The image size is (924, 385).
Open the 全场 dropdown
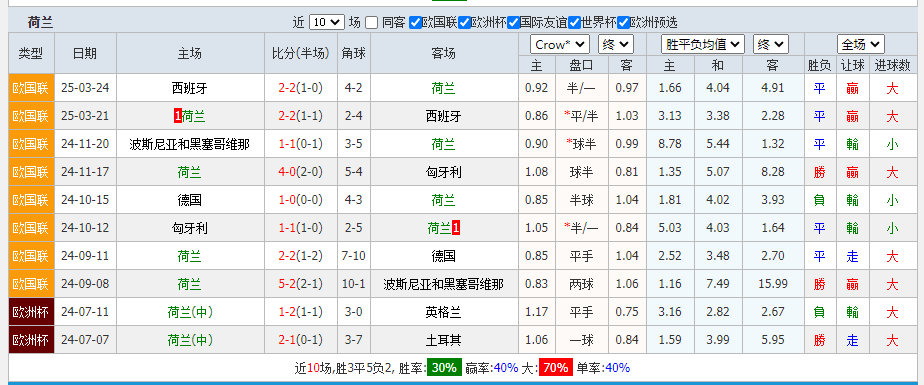(x=860, y=44)
